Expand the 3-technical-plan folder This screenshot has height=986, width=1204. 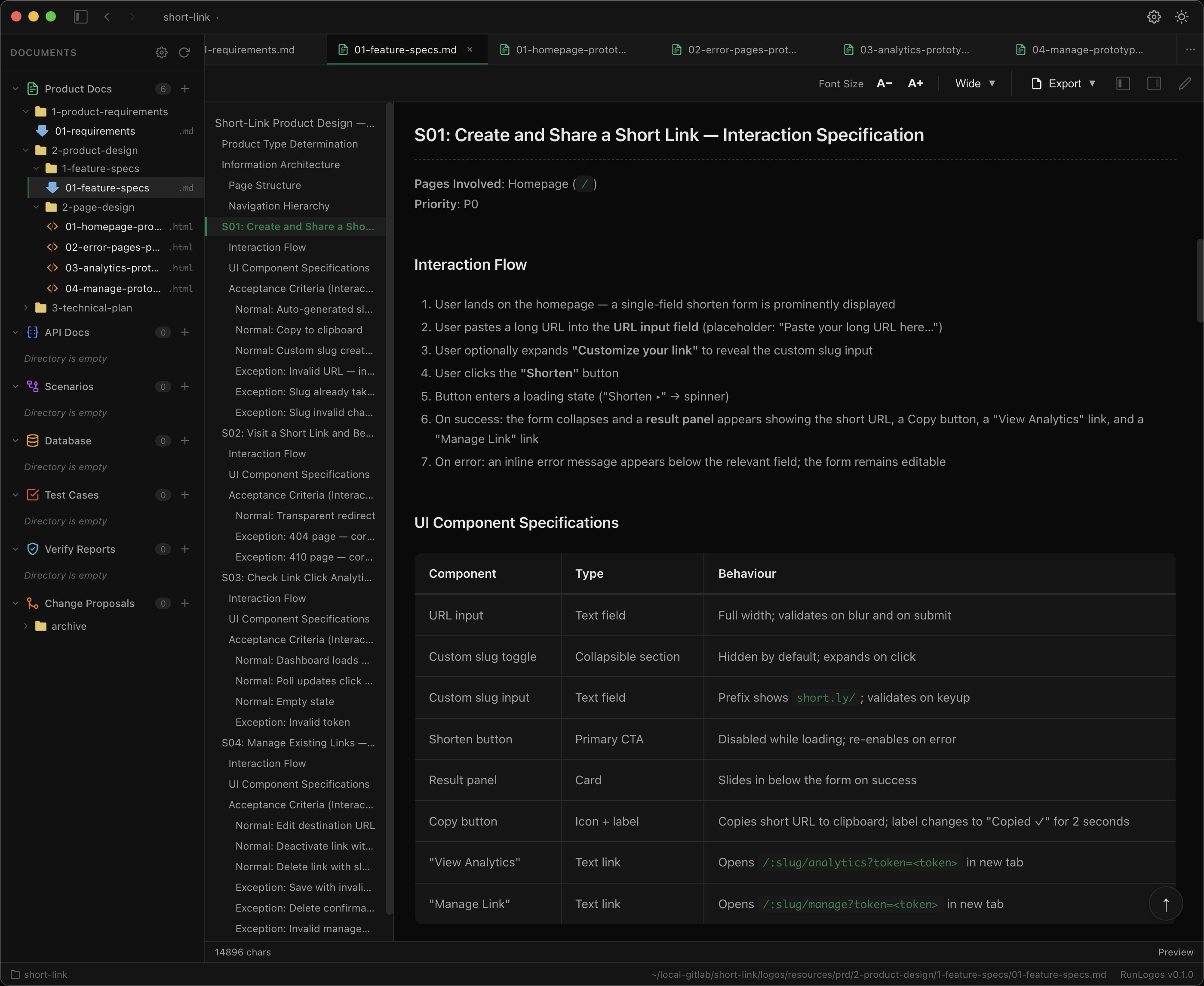pos(25,307)
